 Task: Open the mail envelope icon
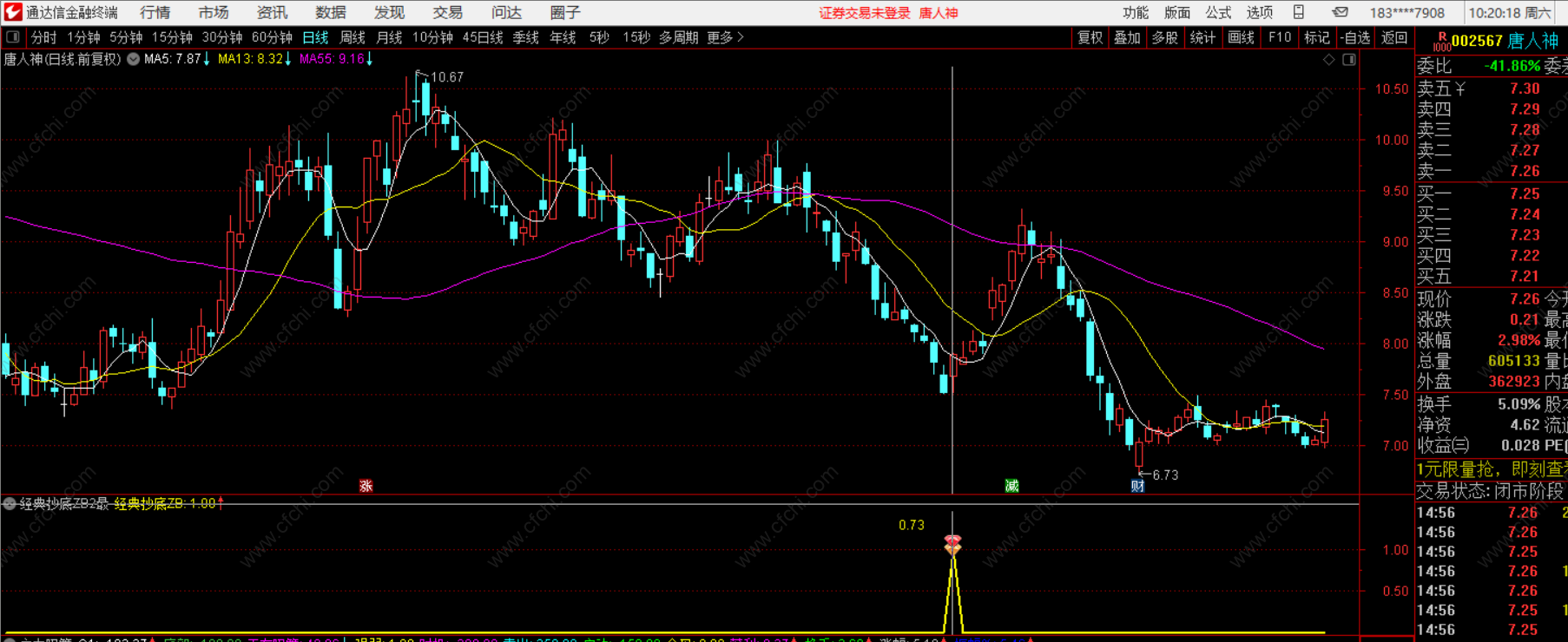1341,12
